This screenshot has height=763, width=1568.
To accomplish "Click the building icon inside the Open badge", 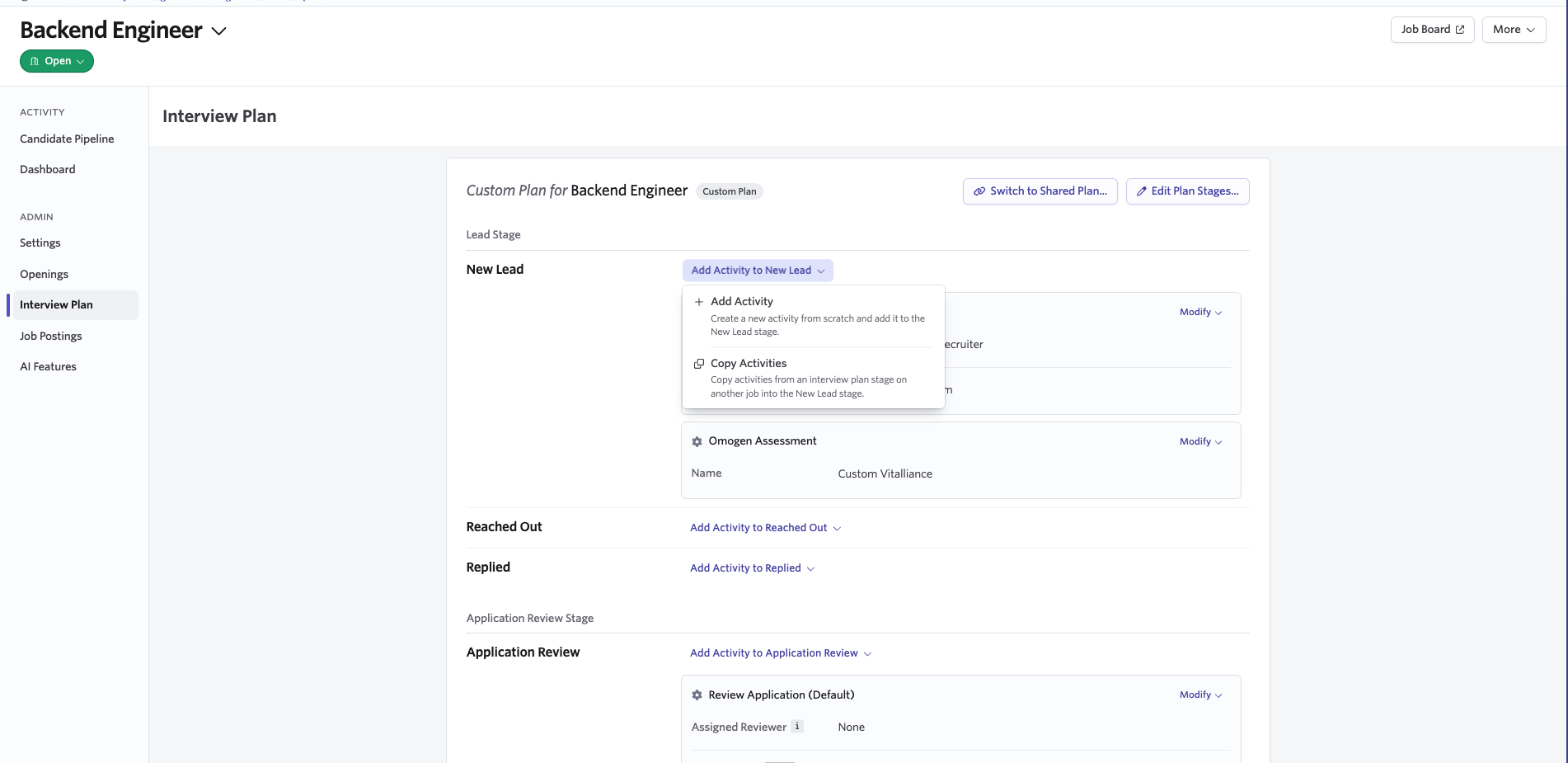I will coord(34,60).
